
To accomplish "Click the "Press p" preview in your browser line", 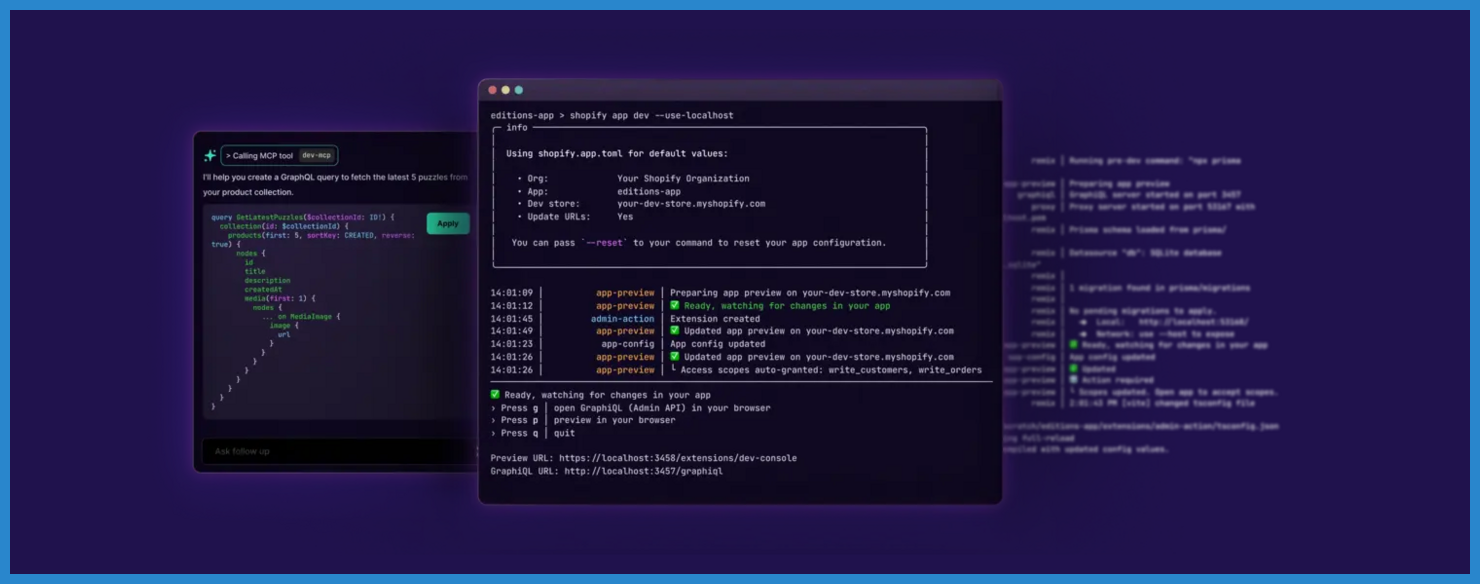I will pos(582,420).
